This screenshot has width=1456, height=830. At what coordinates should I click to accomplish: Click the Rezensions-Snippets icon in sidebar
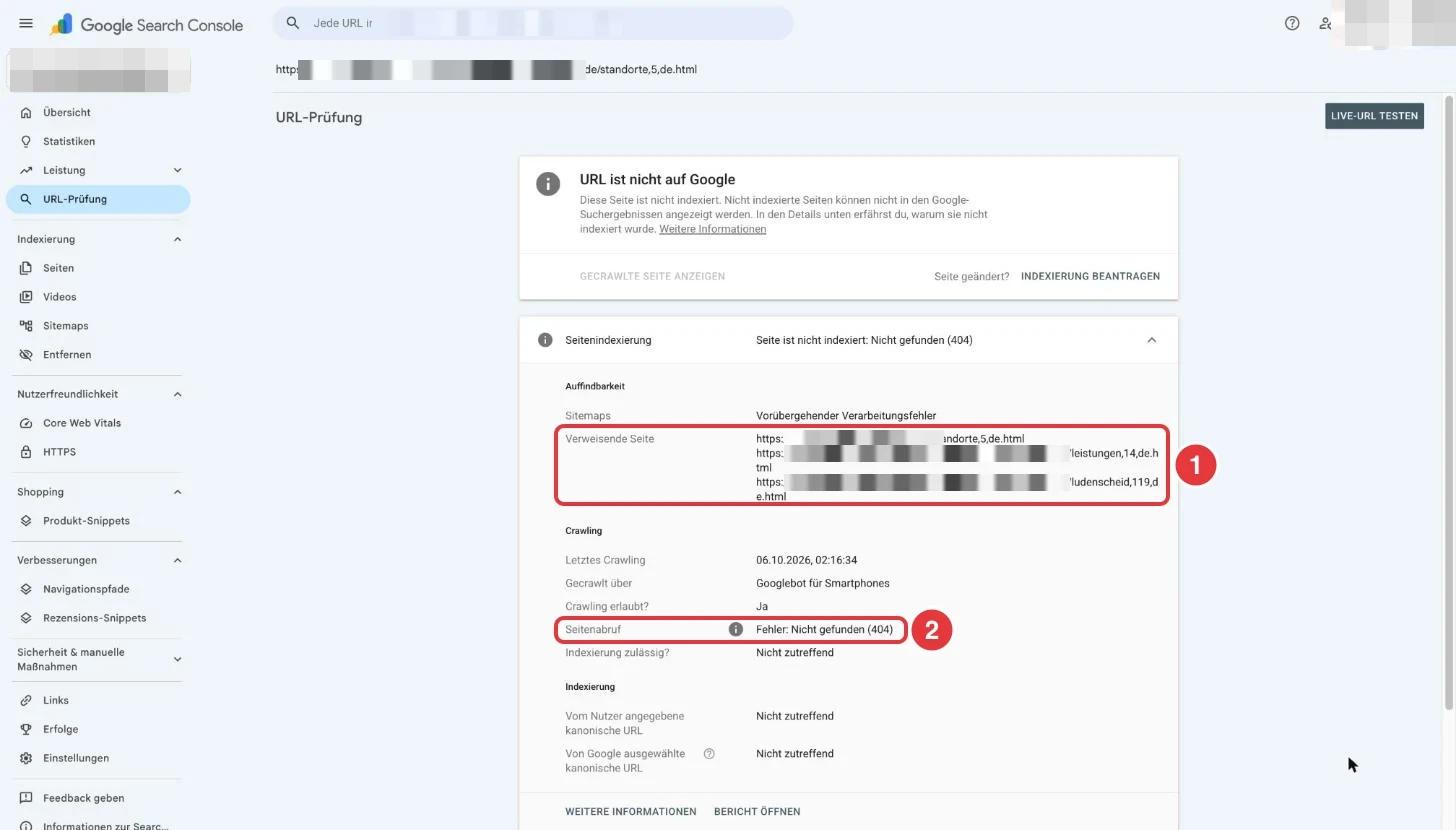pyautogui.click(x=26, y=618)
